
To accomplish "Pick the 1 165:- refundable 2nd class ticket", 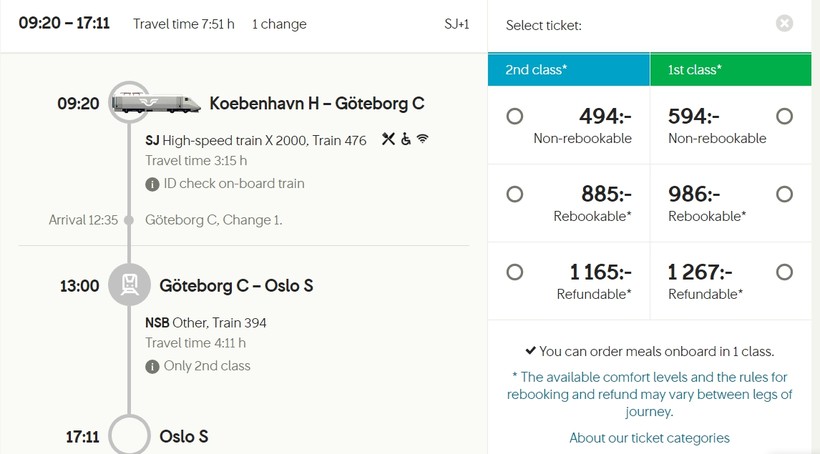I will tap(515, 272).
